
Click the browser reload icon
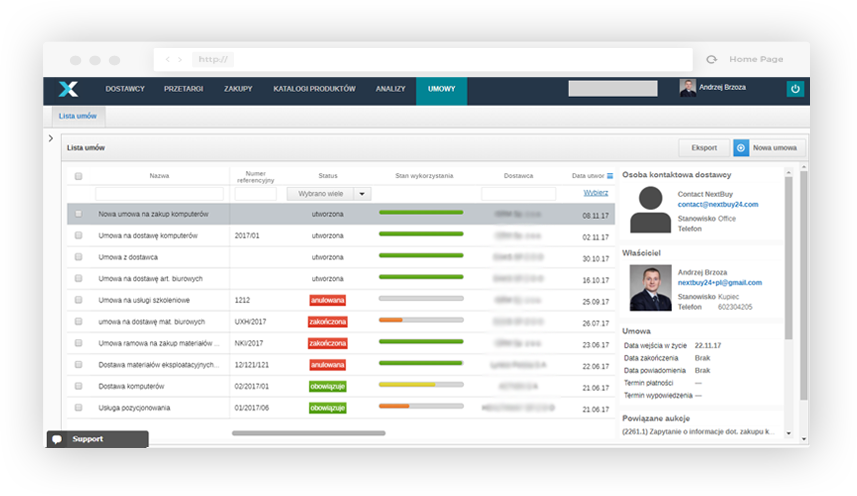711,60
